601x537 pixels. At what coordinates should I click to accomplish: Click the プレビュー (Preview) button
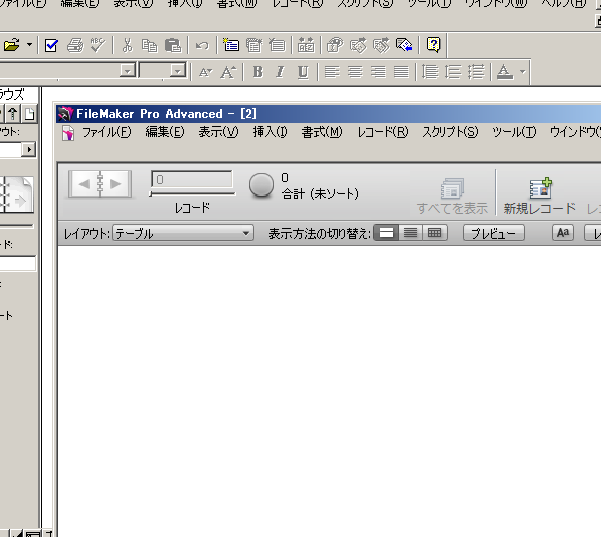[493, 233]
